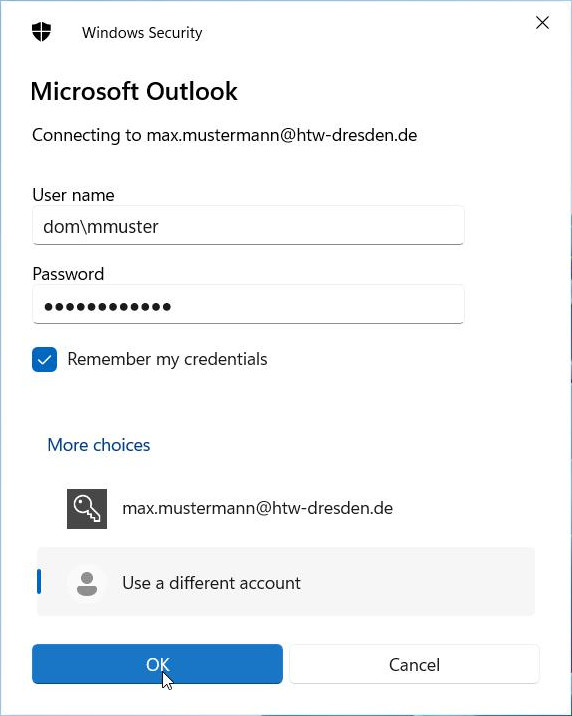Focus the User name field containing dom\mmuster
Viewport: 572px width, 716px height.
tap(248, 226)
